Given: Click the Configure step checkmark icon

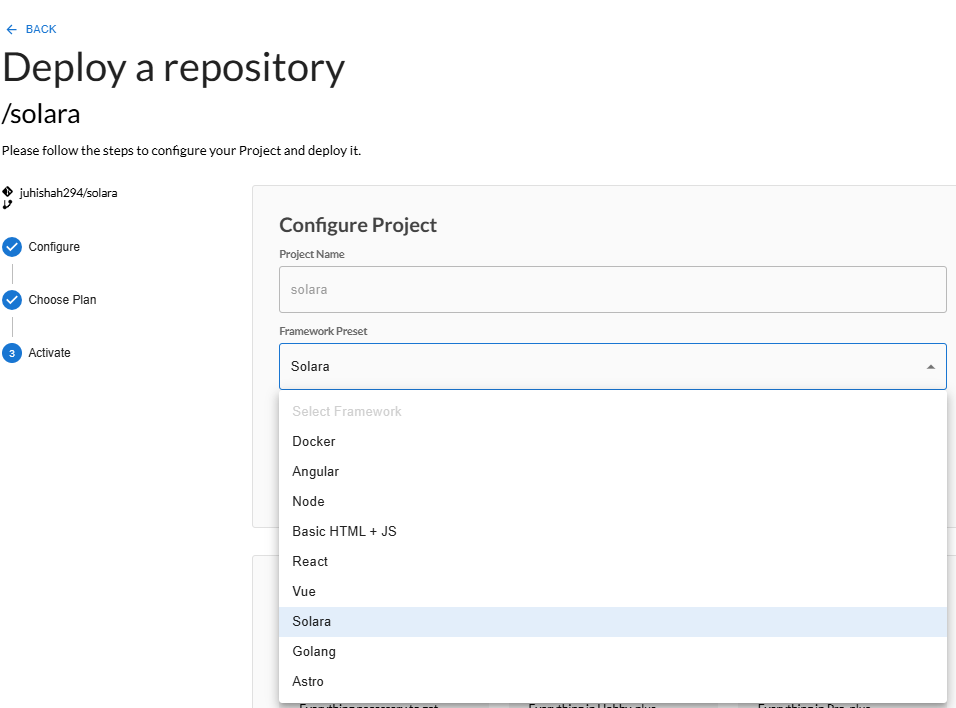Looking at the screenshot, I should tap(12, 247).
